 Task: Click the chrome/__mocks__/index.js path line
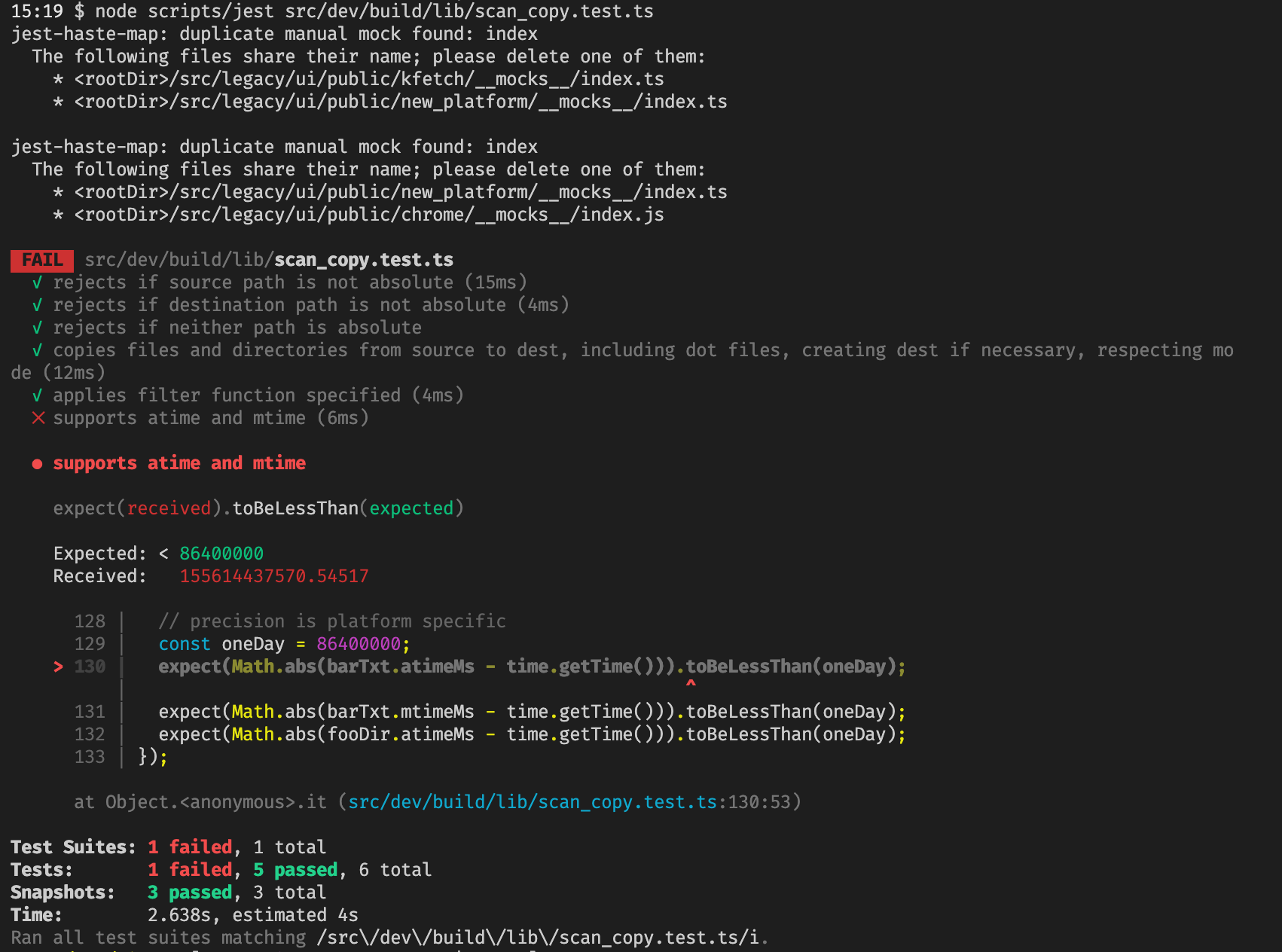pos(359,215)
